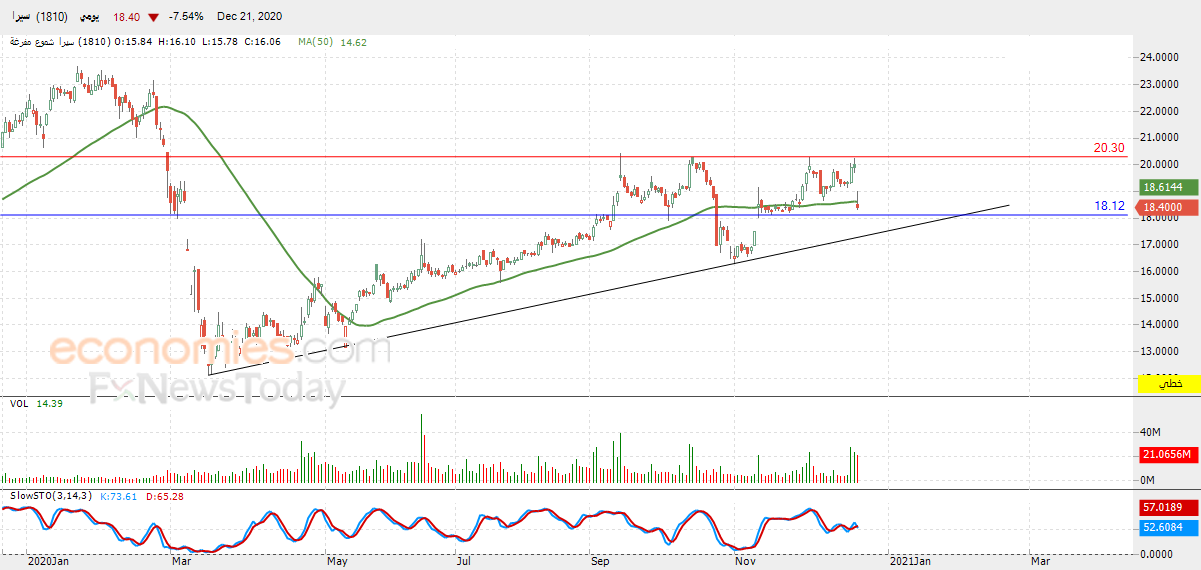Select the يومي daily interval label
1201x570 pixels.
[92, 18]
